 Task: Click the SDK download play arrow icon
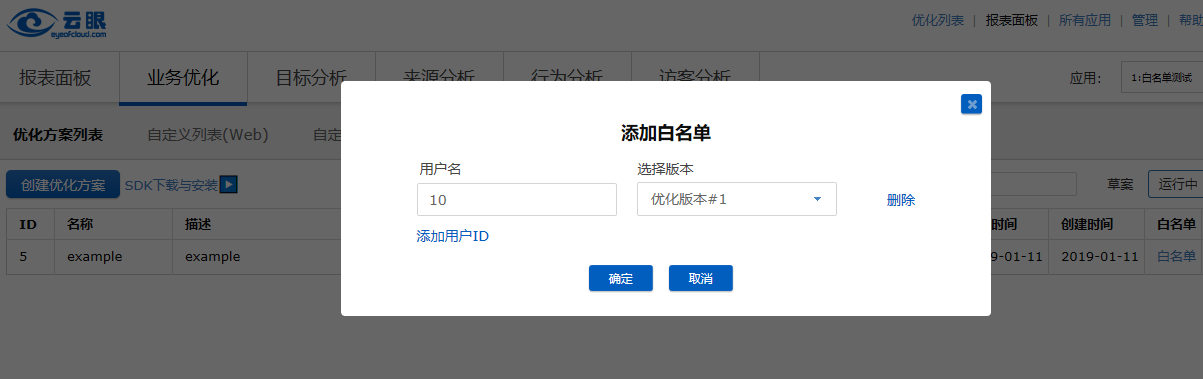coord(229,184)
